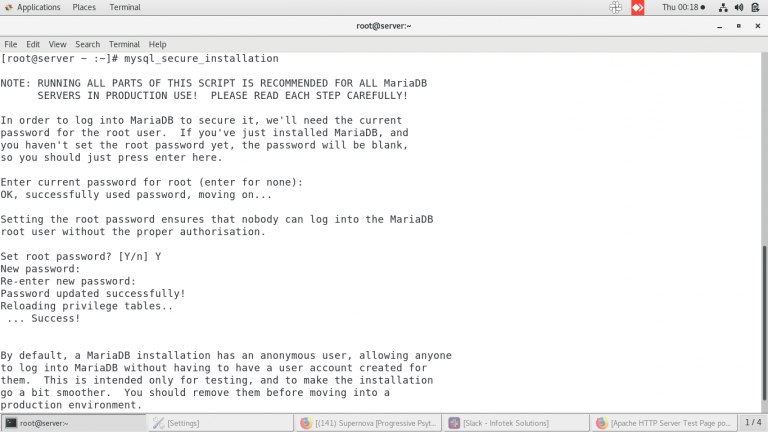Click the window title root@server:~
Image resolution: width=768 pixels, height=432 pixels.
pyautogui.click(x=384, y=26)
